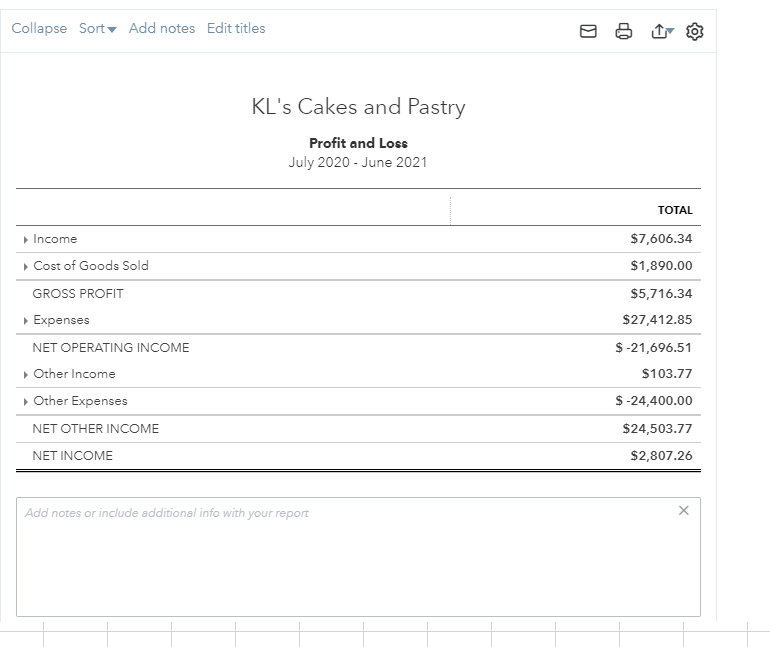Click the KL's Cakes and Pastry title

point(358,107)
